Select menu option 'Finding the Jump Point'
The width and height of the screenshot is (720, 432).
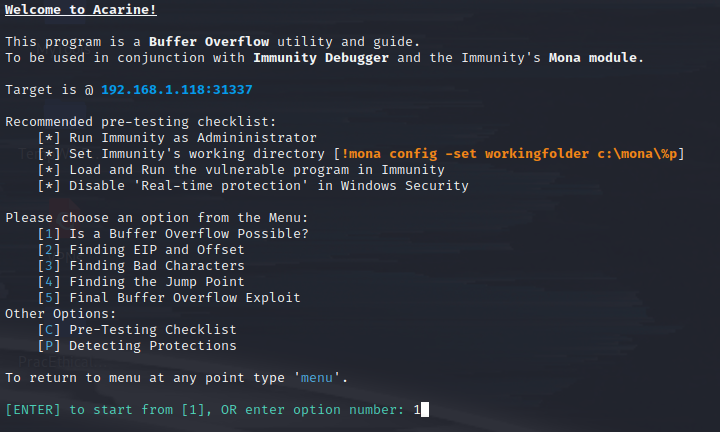(x=157, y=282)
